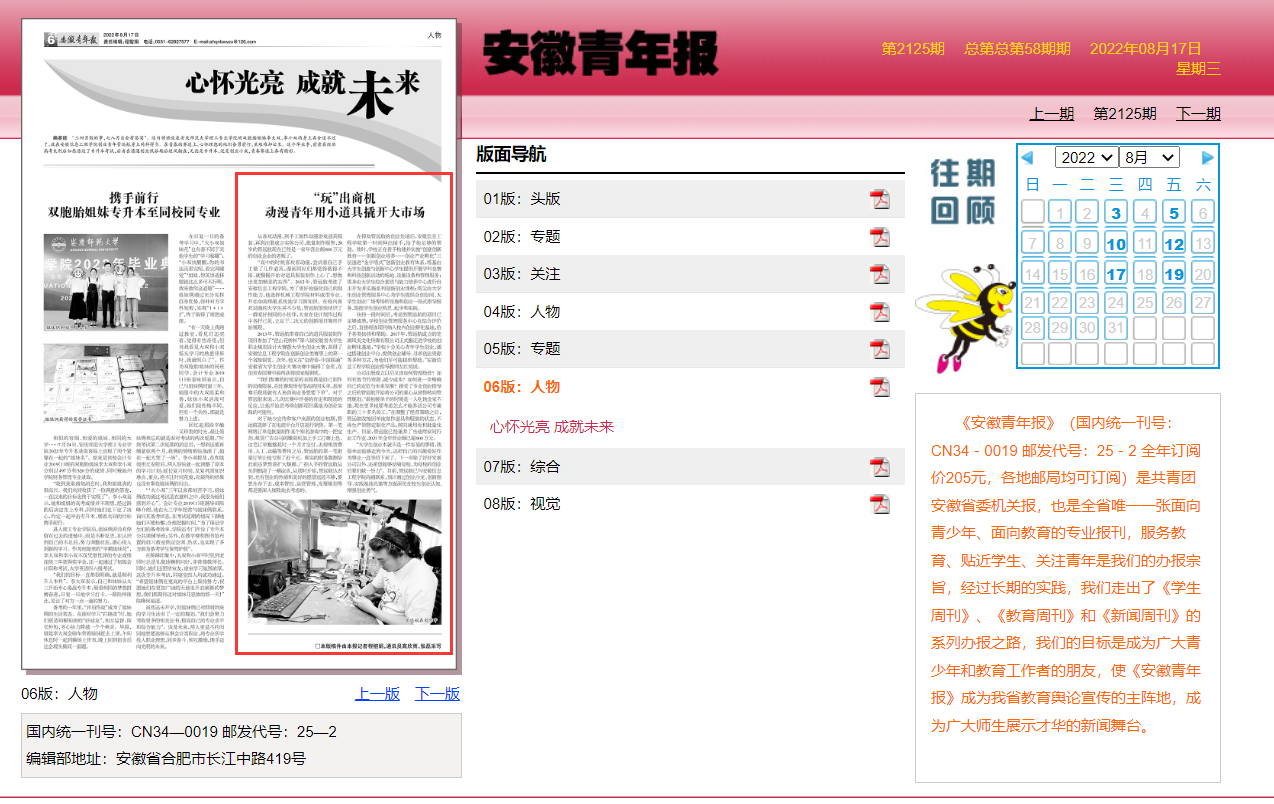This screenshot has height=804, width=1274.
Task: Open the 2022 year dropdown
Action: (x=1087, y=158)
